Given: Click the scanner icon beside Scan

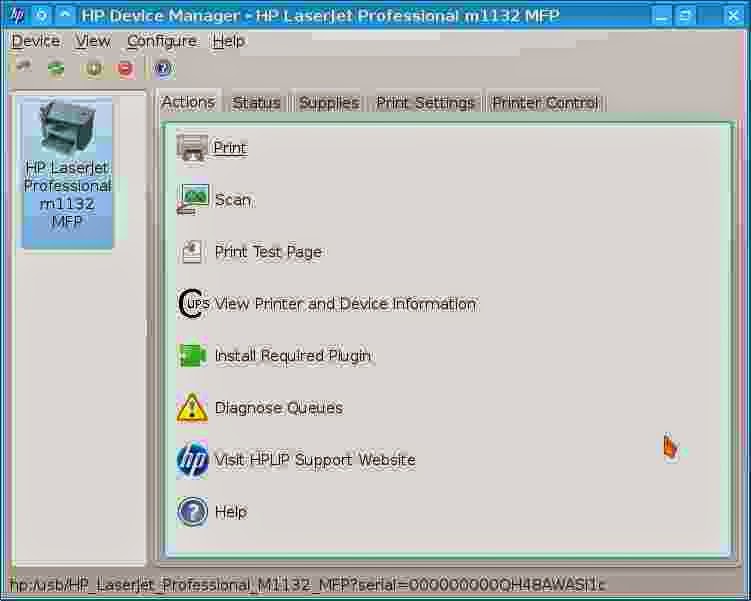Looking at the screenshot, I should point(192,199).
